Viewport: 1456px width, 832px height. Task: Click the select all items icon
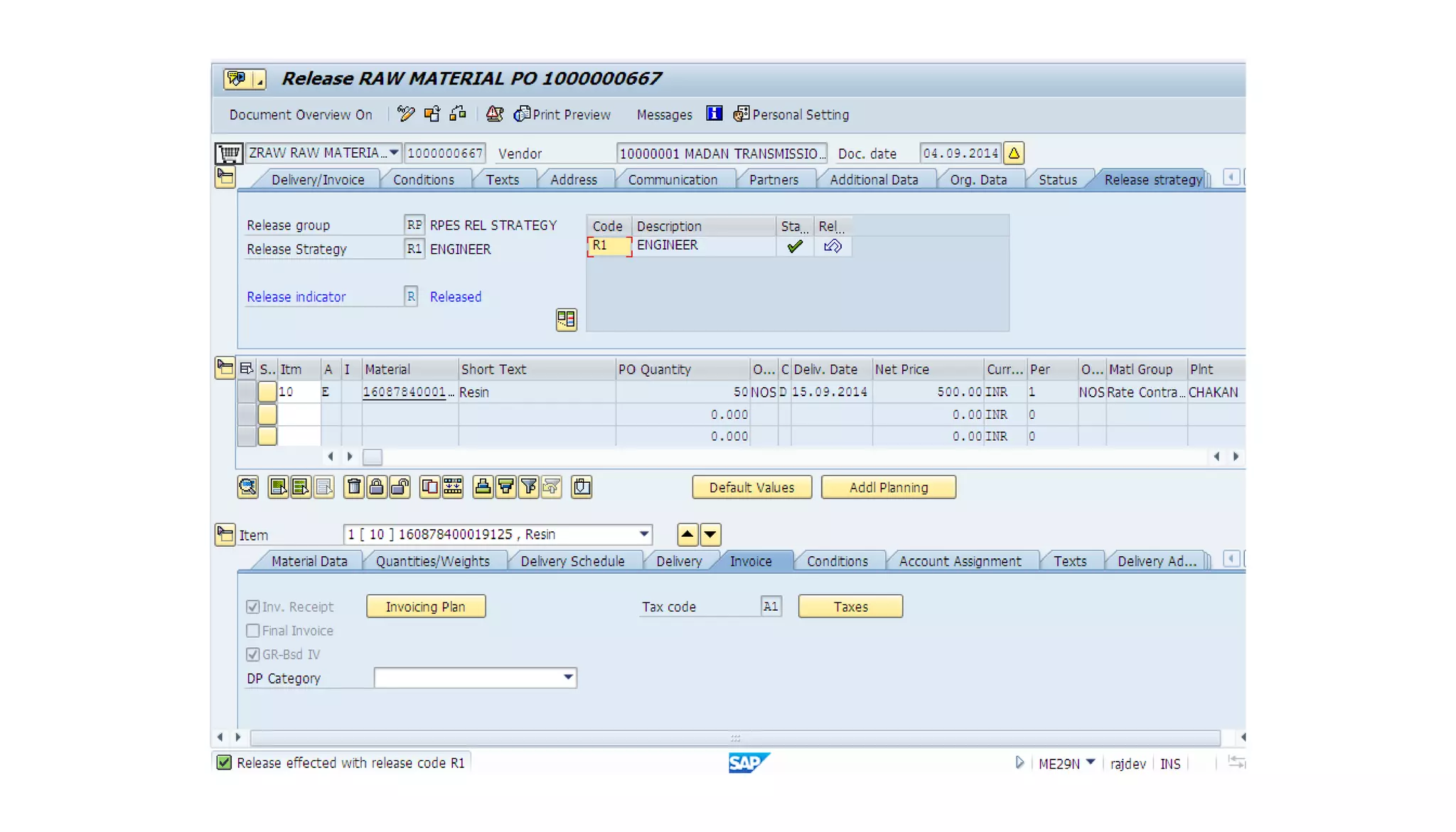(278, 487)
